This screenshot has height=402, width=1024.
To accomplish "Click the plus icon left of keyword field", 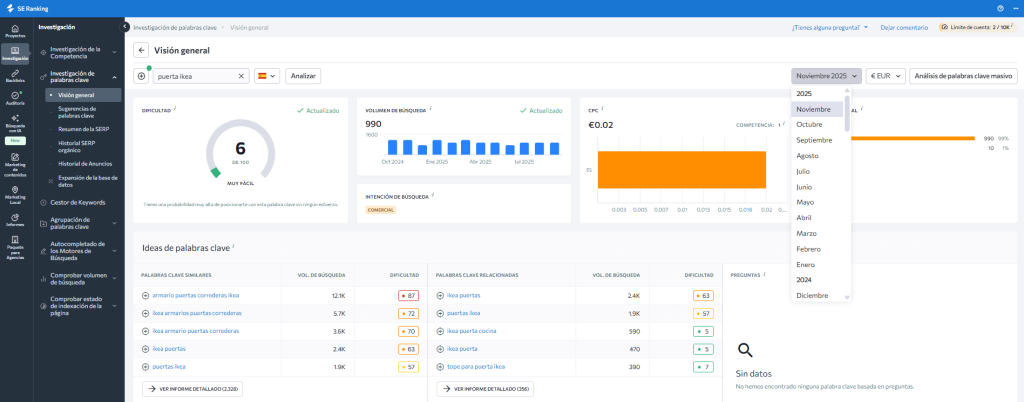I will [x=141, y=76].
